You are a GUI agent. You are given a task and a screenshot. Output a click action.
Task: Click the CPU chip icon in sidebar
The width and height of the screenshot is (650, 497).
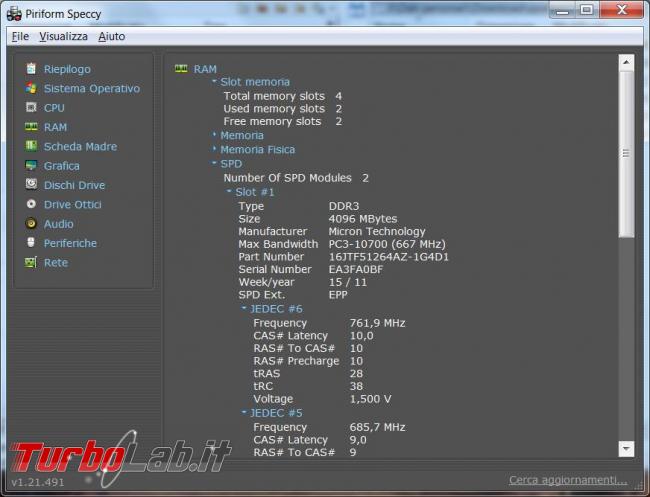point(31,107)
